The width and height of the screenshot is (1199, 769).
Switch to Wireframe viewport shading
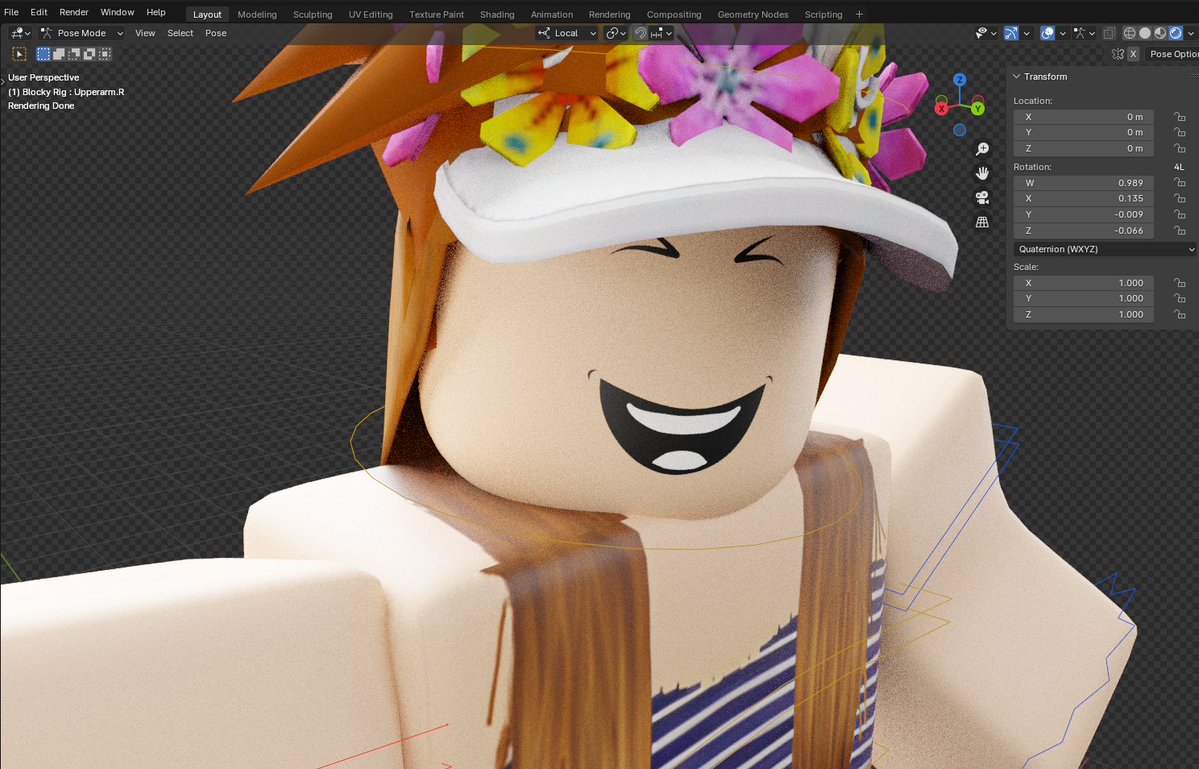[1129, 33]
